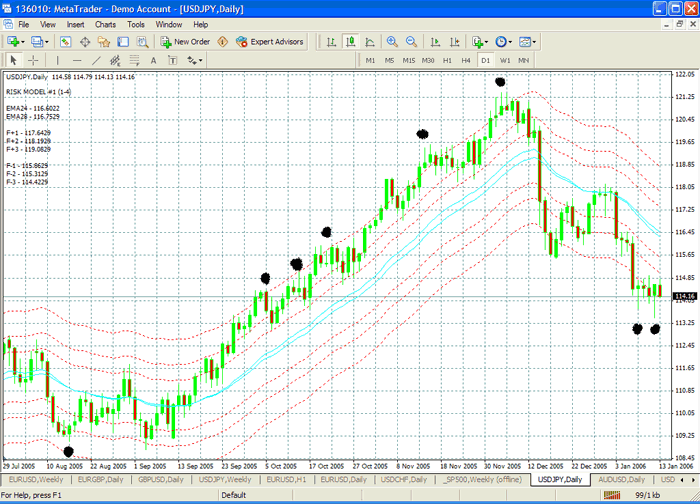Click the New Order button

[x=185, y=42]
